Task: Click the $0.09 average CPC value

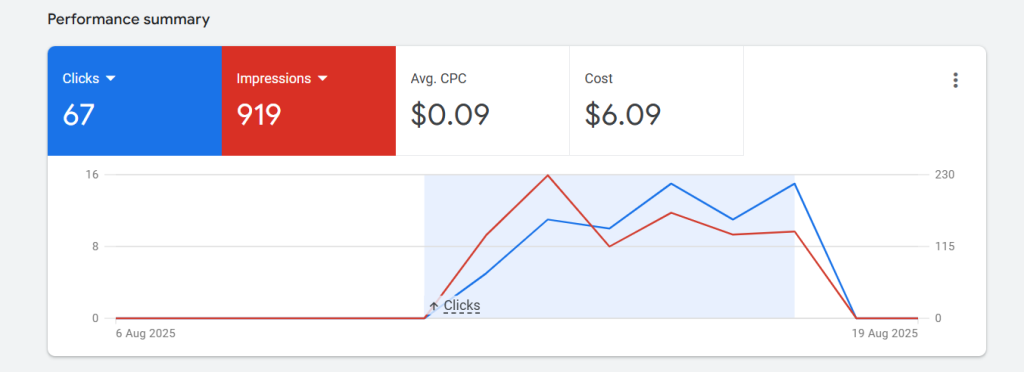Action: tap(450, 115)
